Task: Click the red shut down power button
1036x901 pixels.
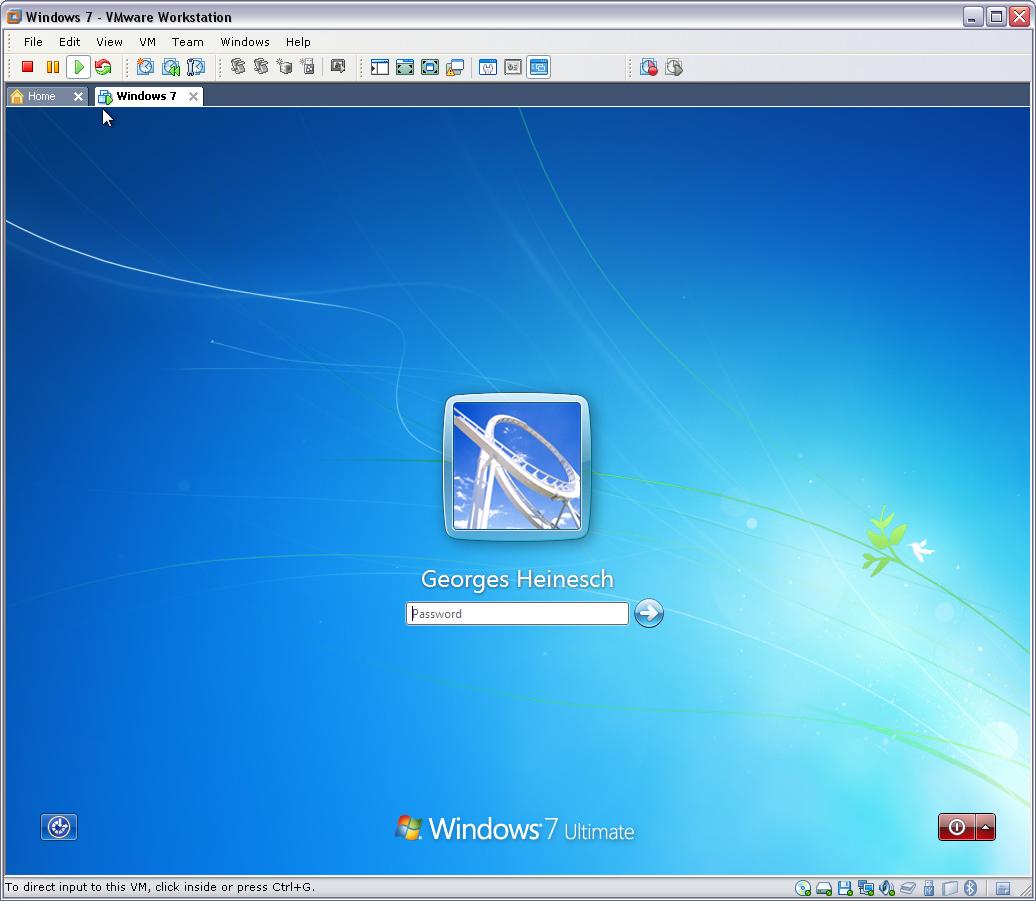Action: click(x=957, y=827)
